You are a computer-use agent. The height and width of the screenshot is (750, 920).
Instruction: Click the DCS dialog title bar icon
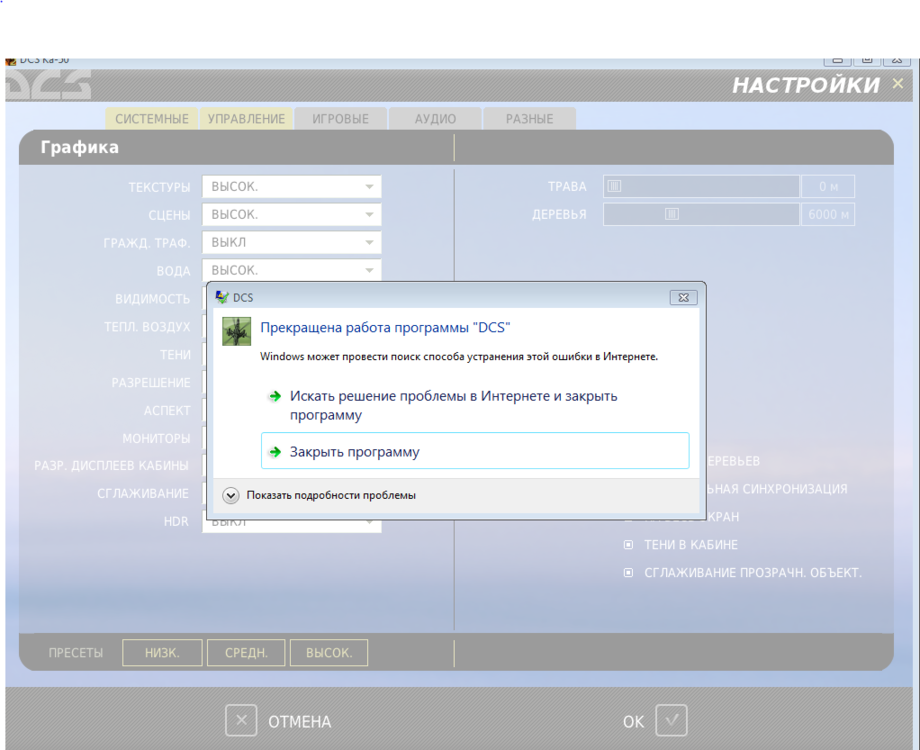tap(222, 297)
